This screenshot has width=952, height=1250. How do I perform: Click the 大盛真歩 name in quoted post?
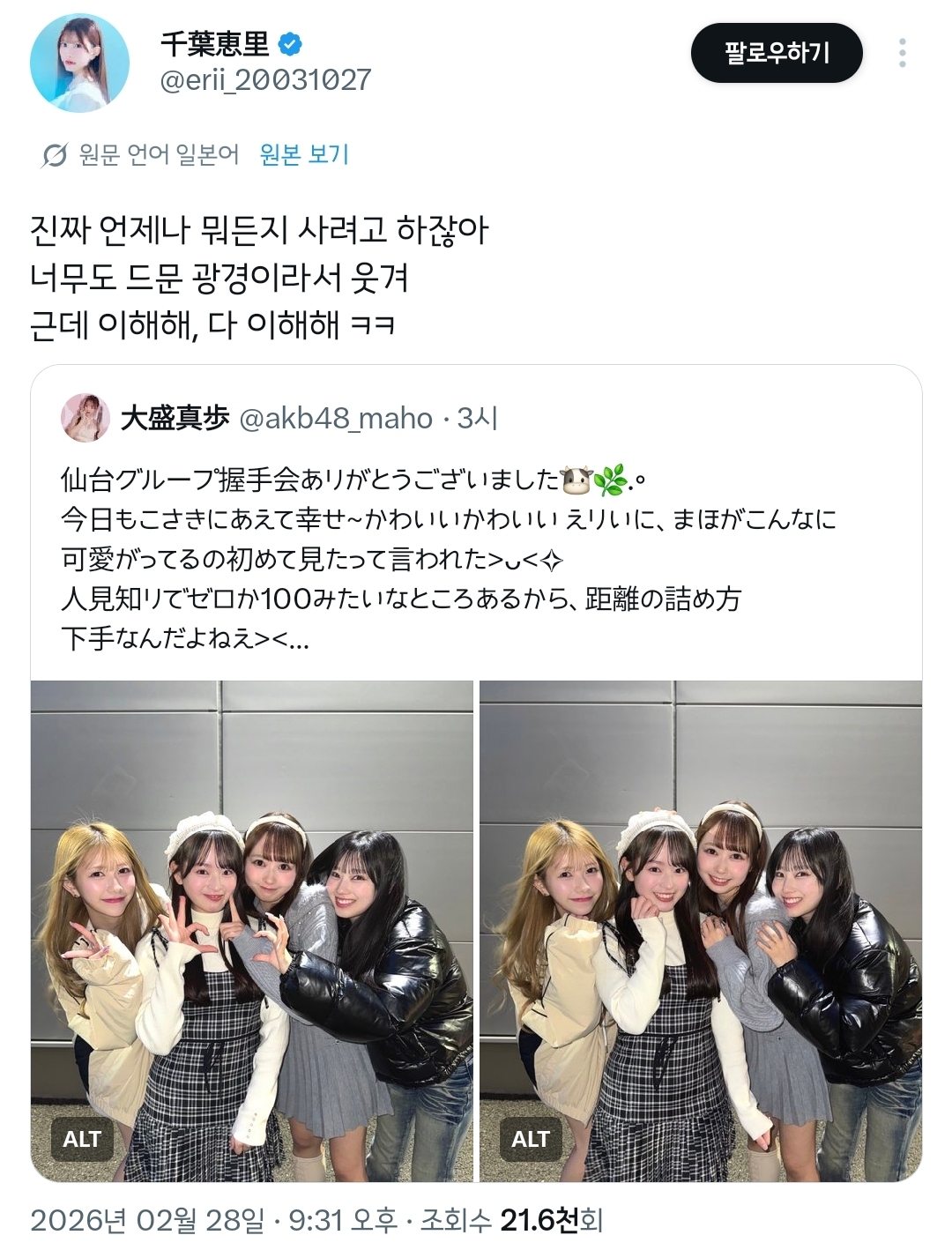pyautogui.click(x=175, y=418)
